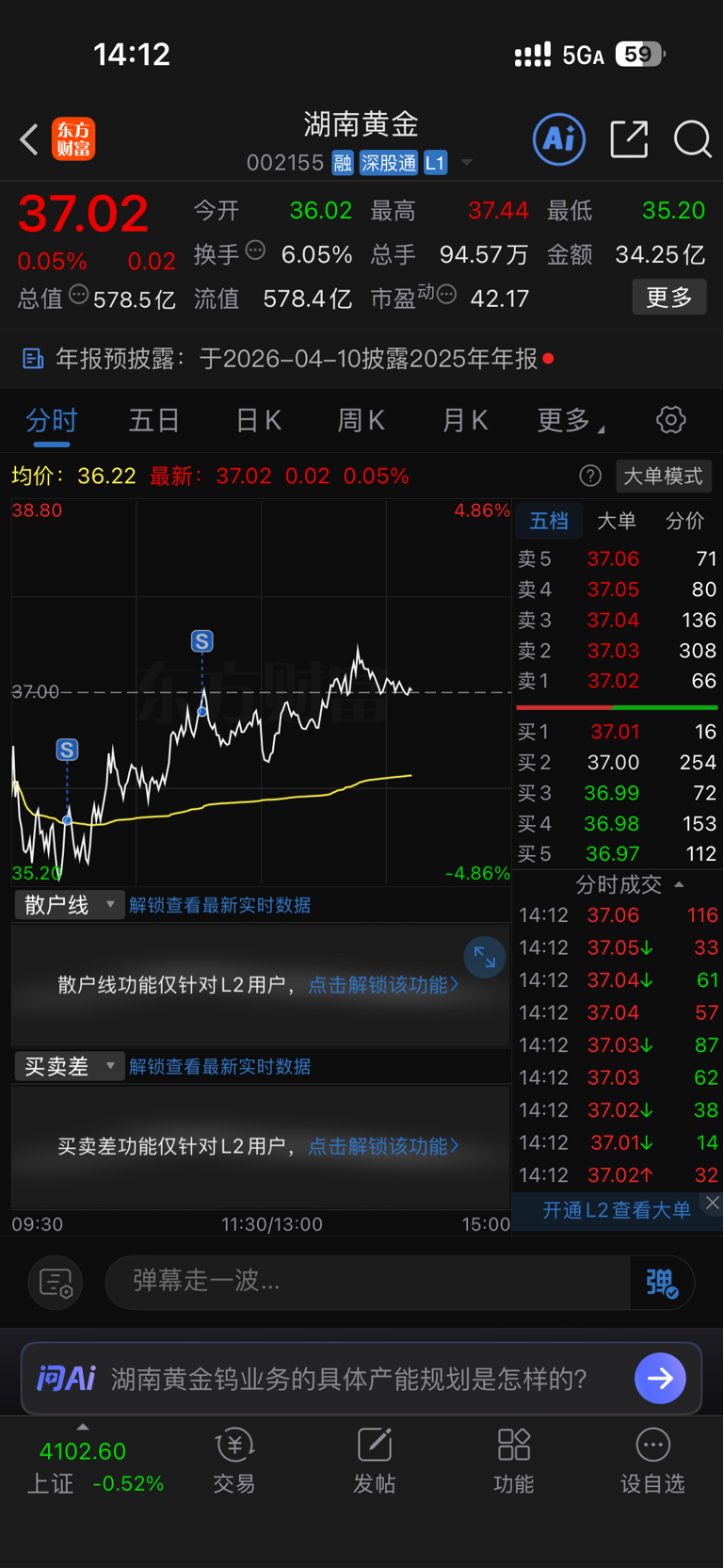Tap info icon beside 市盈动
The height and width of the screenshot is (1568, 724).
tap(447, 295)
